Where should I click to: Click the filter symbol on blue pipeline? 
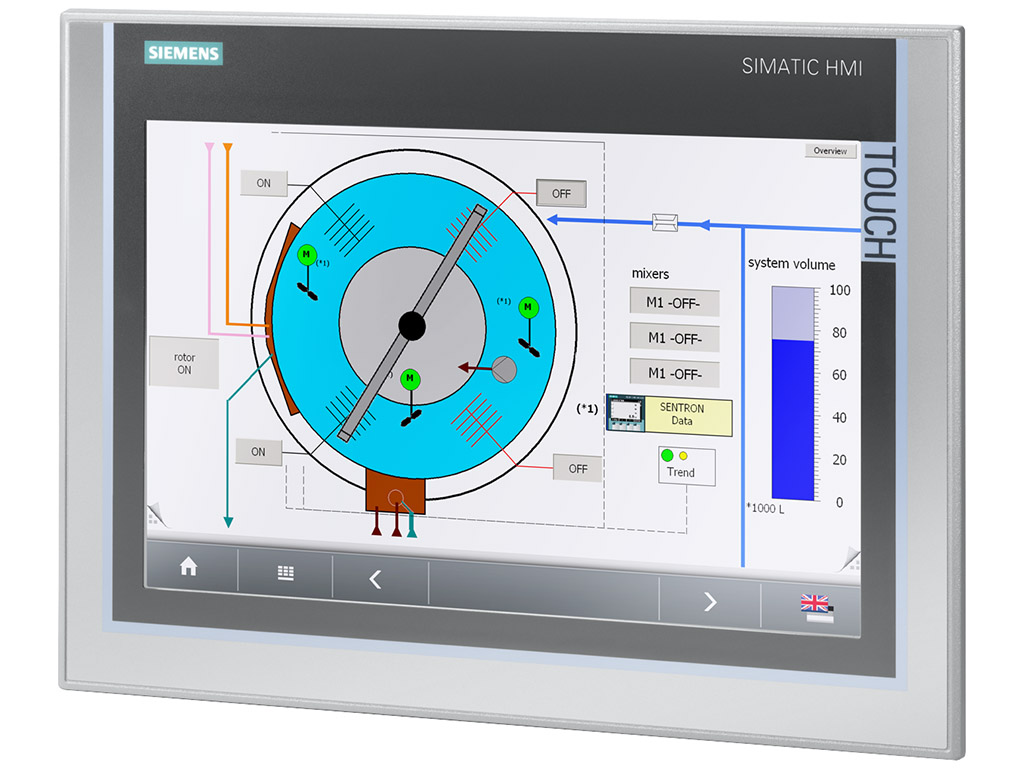pos(665,222)
